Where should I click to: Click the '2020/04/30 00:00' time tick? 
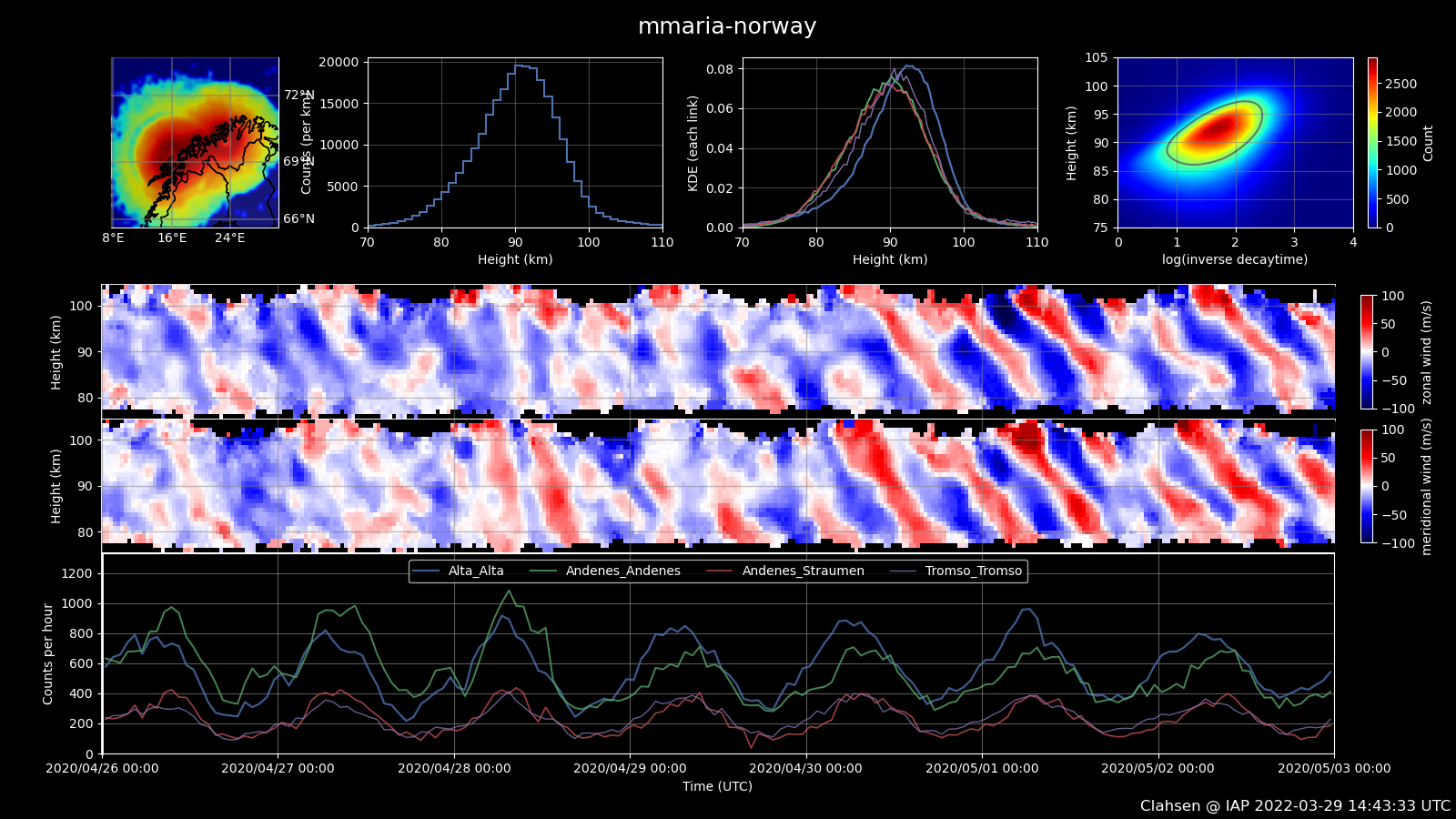coord(805,768)
